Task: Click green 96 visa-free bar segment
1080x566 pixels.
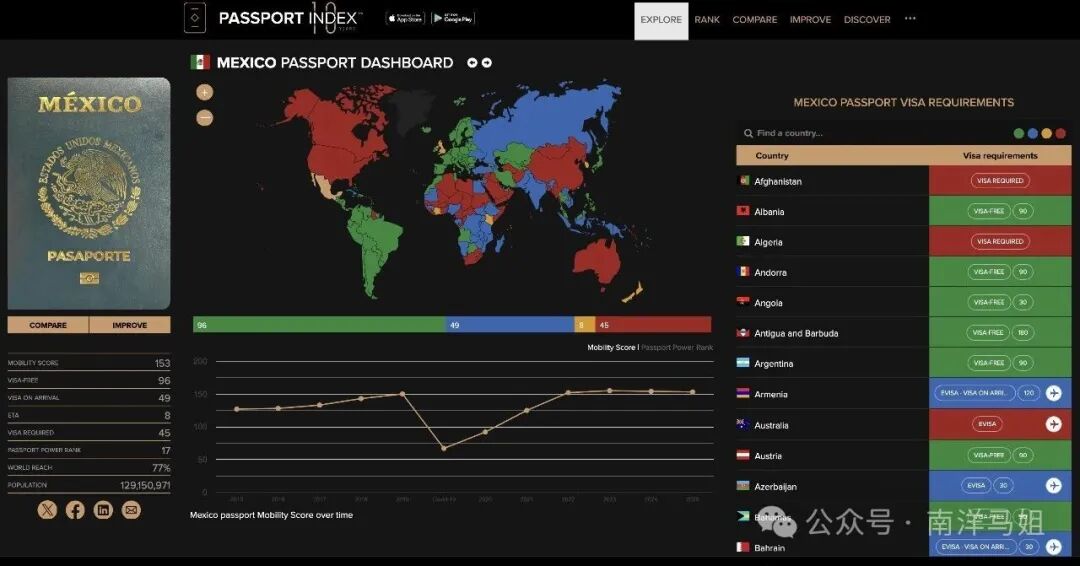Action: pos(319,325)
